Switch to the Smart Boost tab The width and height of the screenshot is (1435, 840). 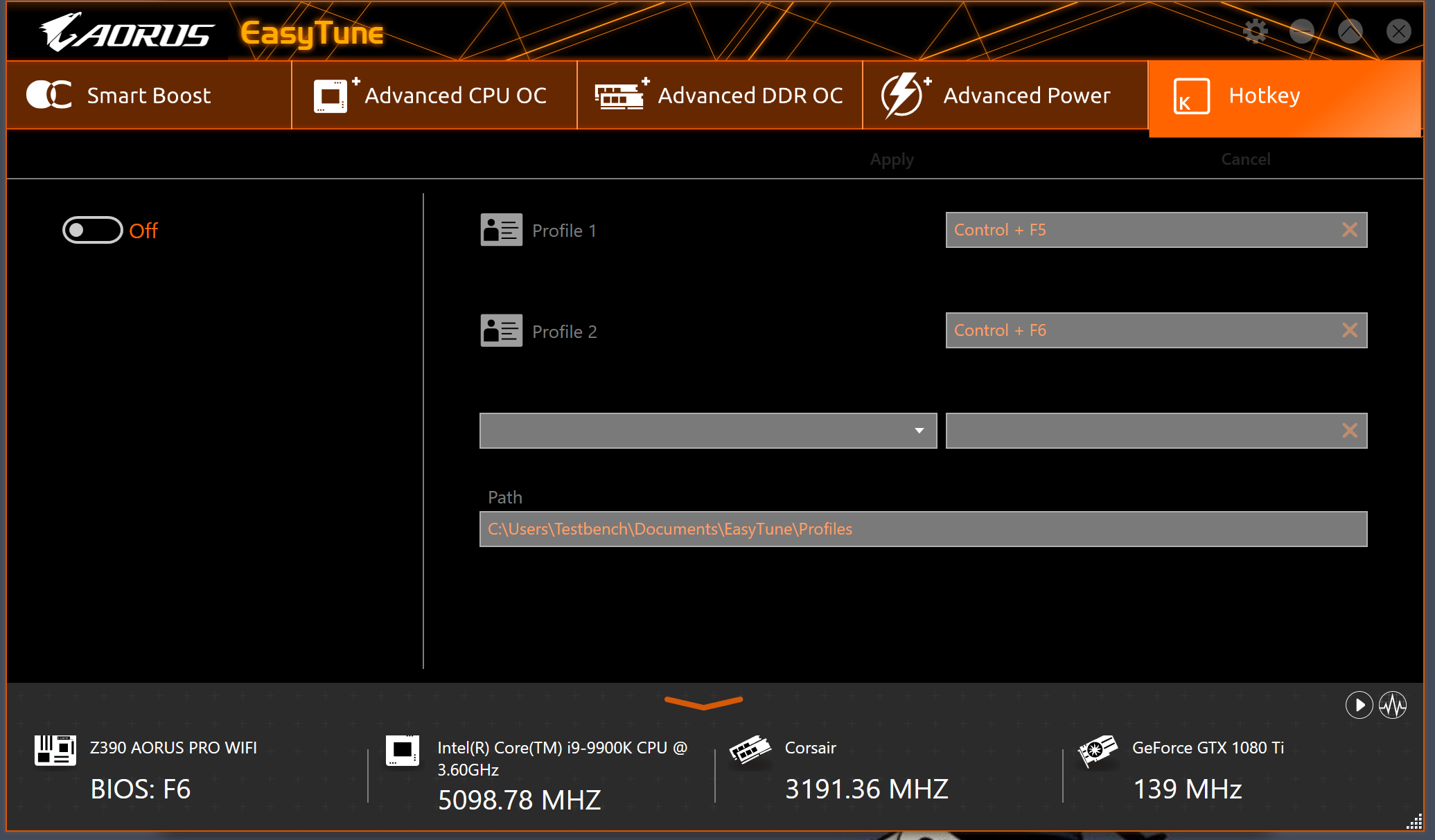click(149, 96)
